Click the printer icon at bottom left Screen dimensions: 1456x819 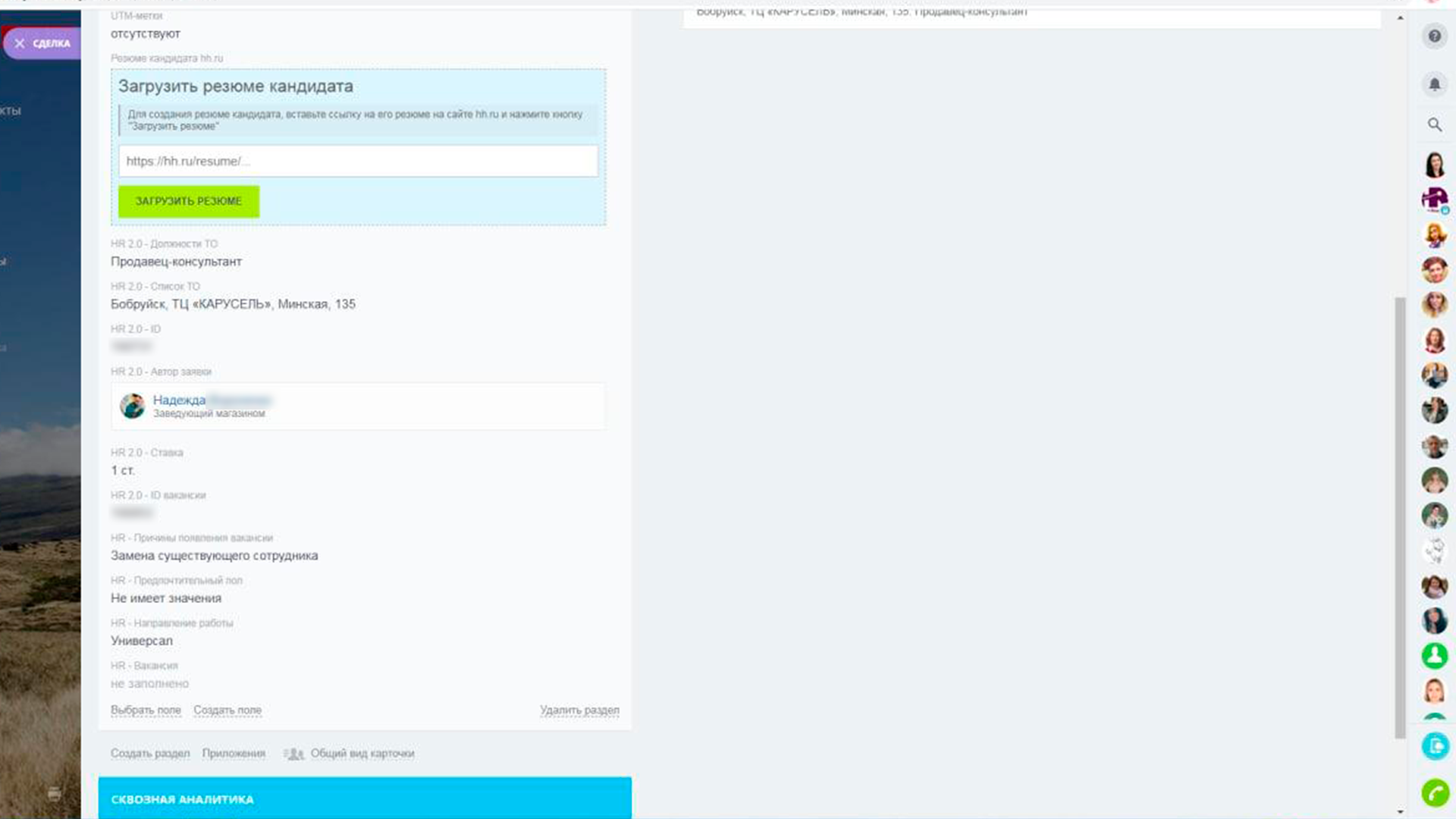click(54, 794)
